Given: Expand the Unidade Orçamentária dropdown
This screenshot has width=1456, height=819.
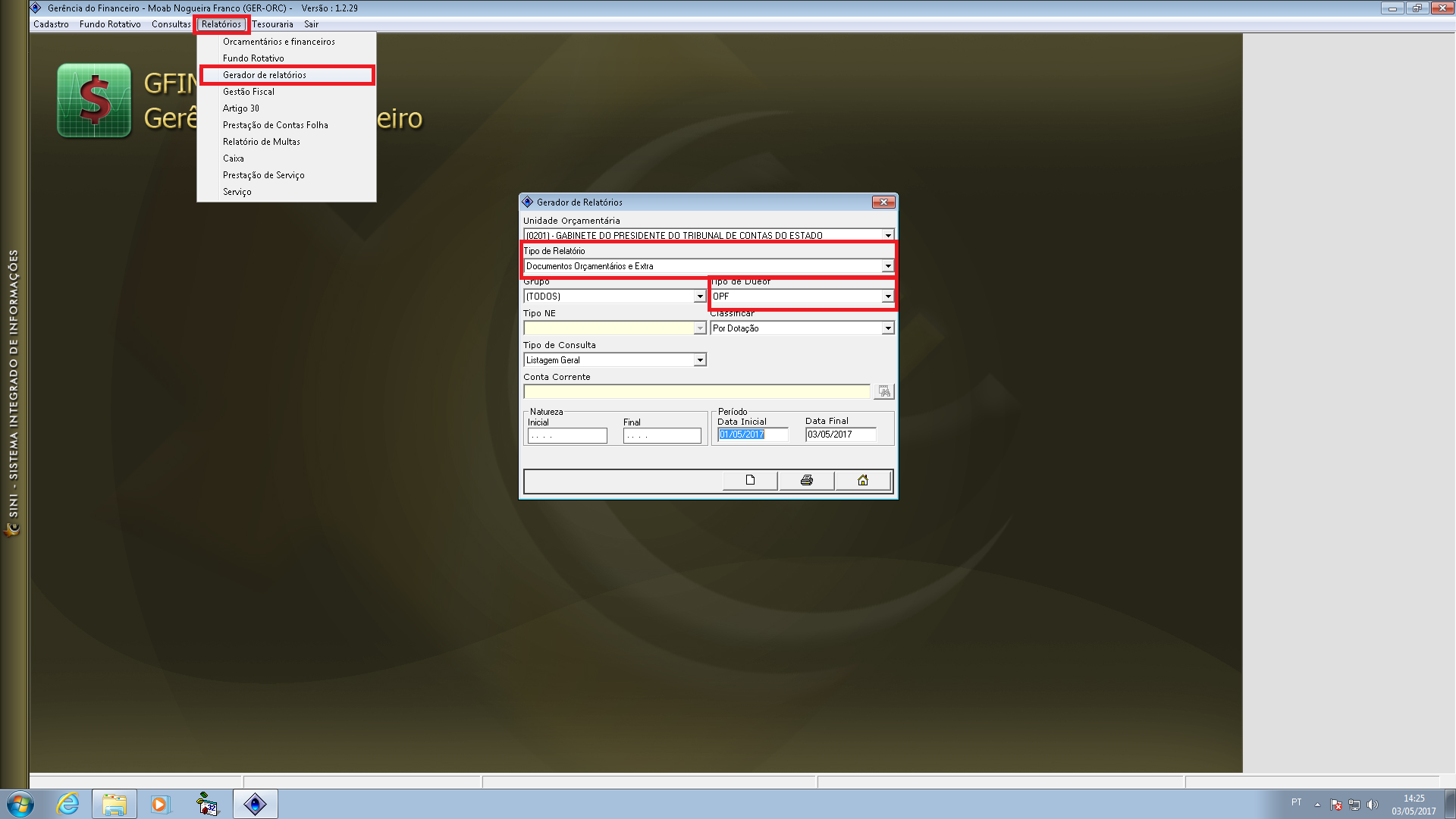Looking at the screenshot, I should coord(888,235).
